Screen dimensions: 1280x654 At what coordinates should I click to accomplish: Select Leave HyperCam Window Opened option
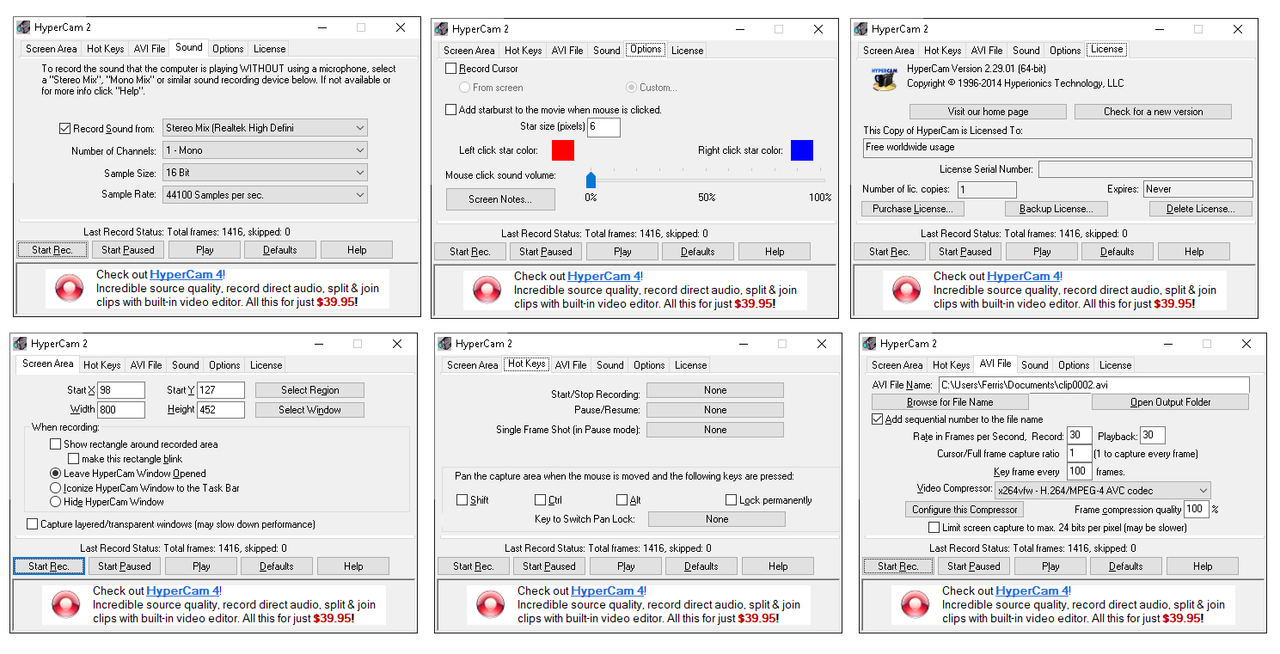(x=56, y=473)
